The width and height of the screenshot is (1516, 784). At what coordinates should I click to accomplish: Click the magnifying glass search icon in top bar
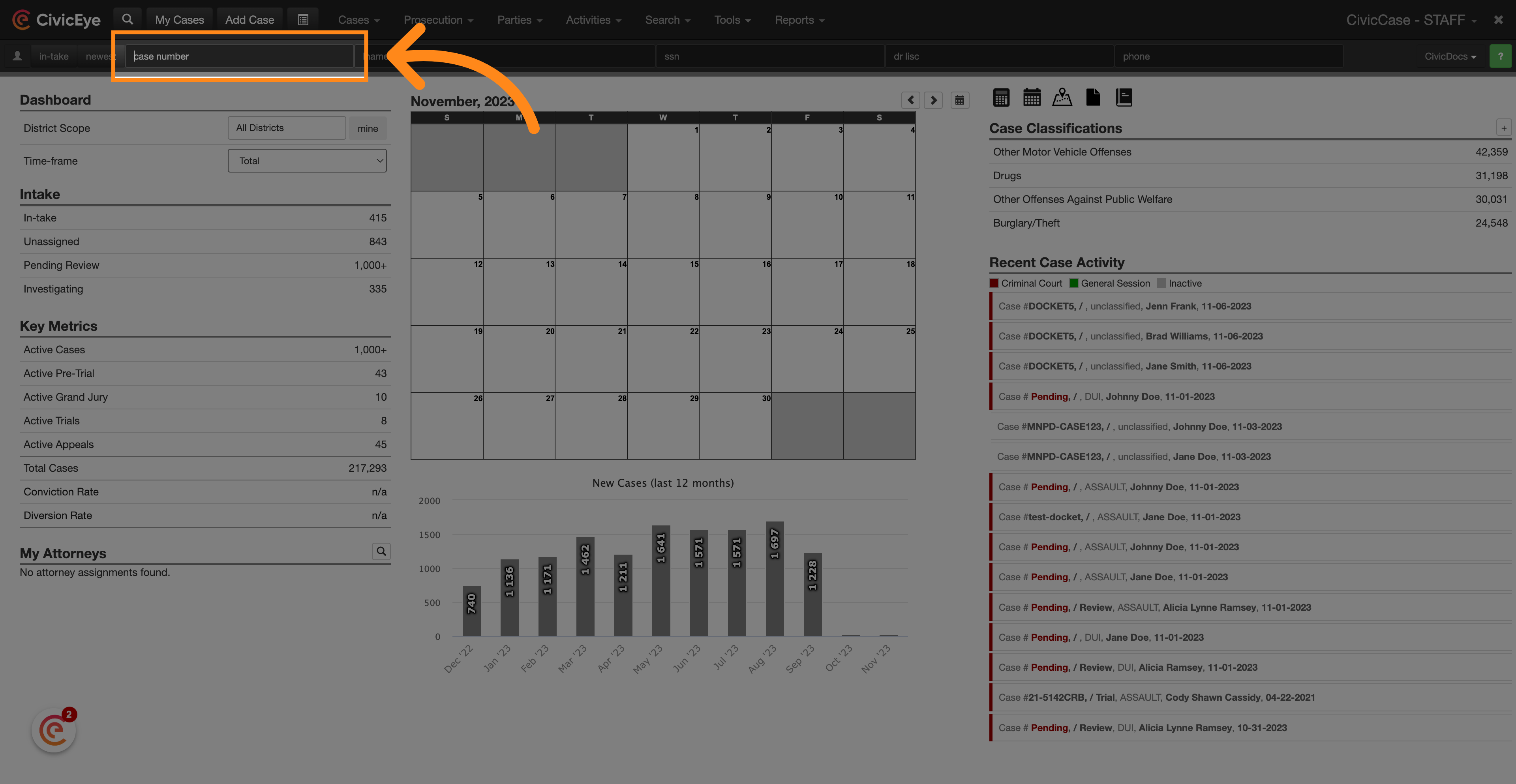[x=127, y=19]
